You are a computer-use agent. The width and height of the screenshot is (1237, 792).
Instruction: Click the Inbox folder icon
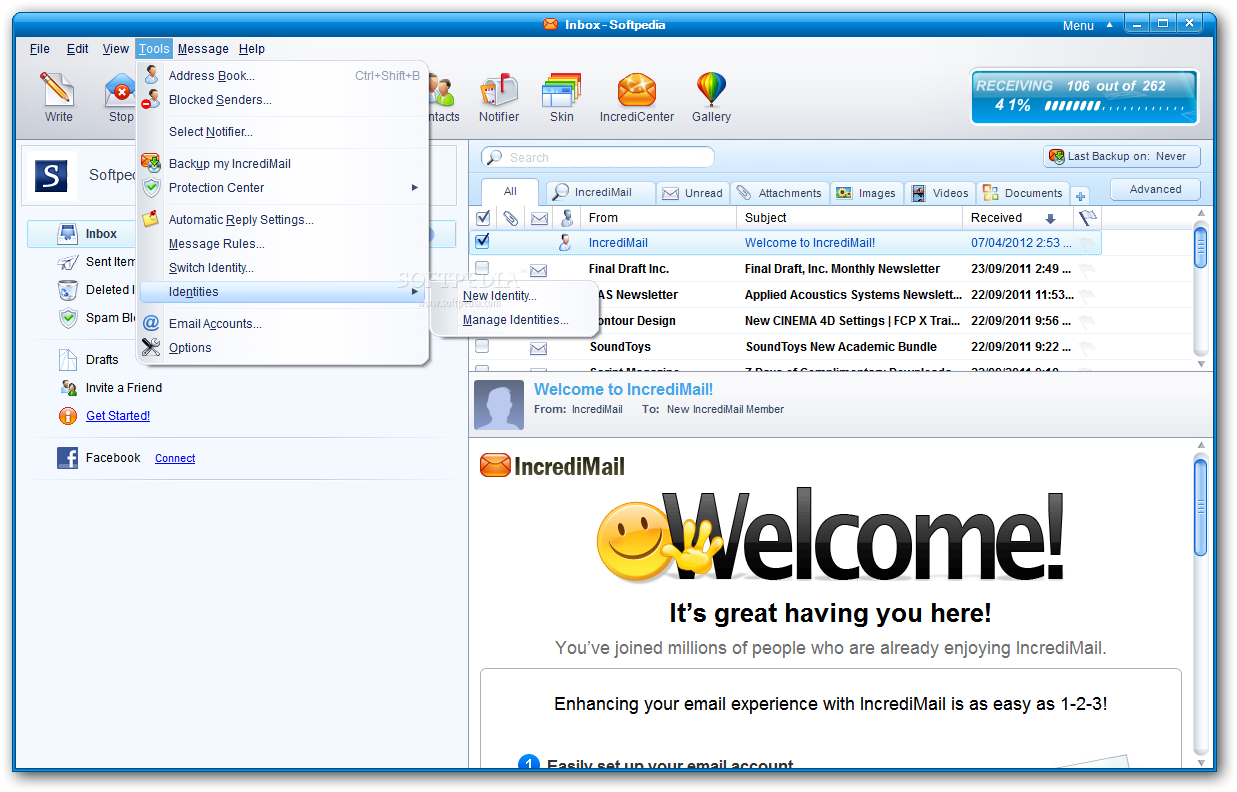68,233
